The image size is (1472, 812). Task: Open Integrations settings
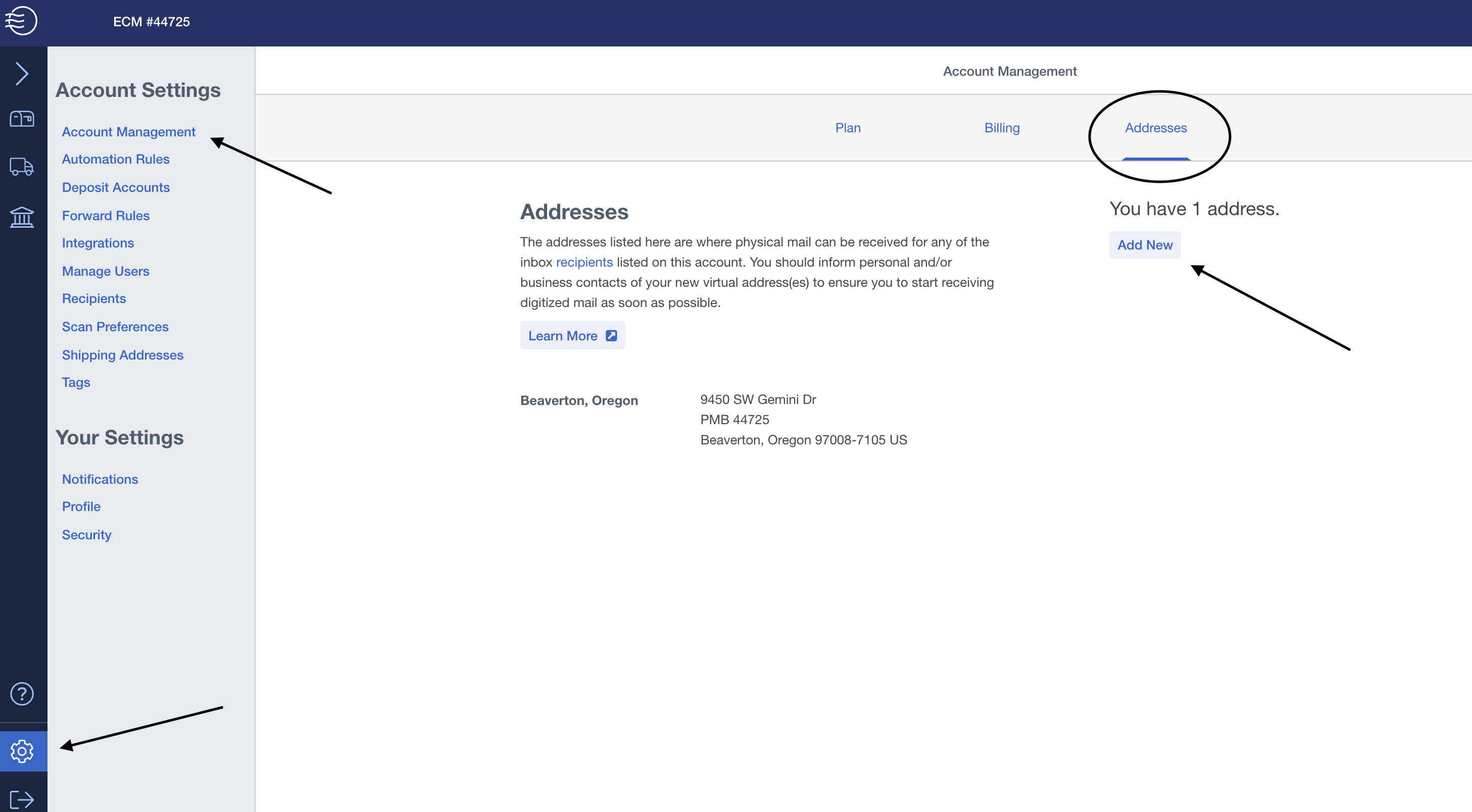coord(97,243)
